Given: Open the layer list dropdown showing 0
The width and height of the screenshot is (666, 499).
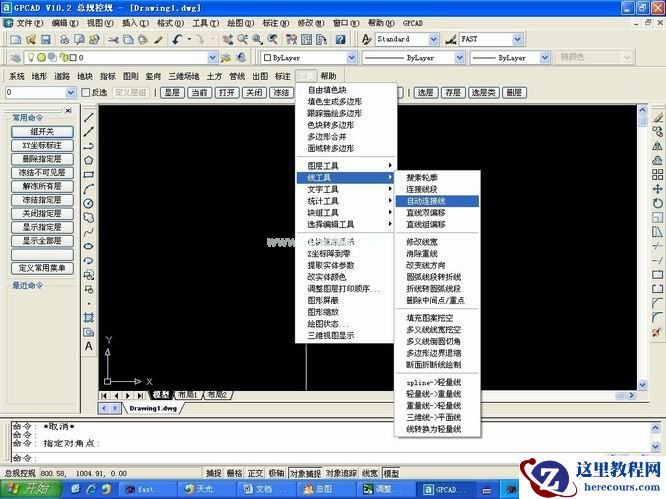Looking at the screenshot, I should coord(212,57).
